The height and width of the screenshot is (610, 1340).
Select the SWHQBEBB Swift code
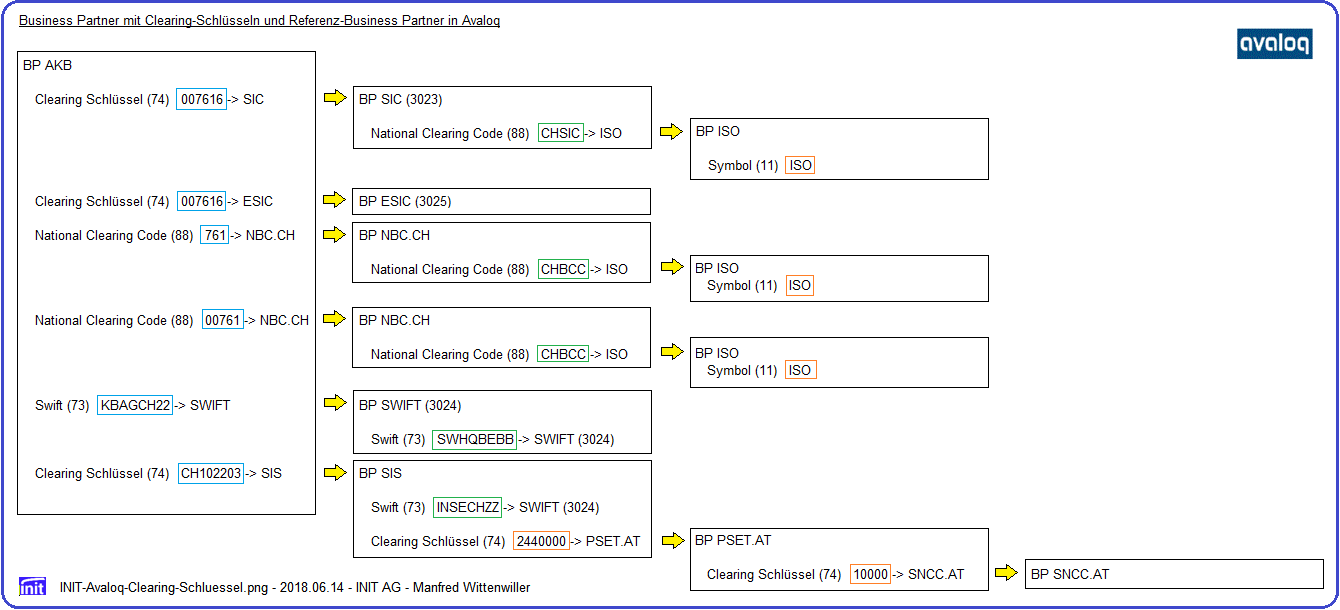coord(475,439)
